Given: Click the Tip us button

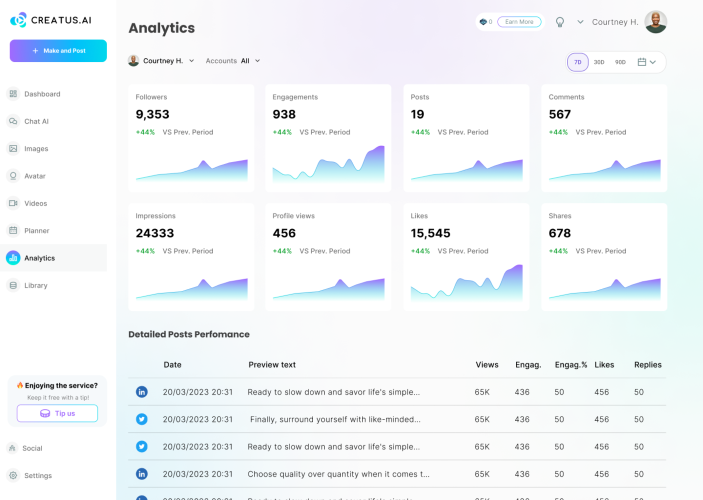Looking at the screenshot, I should (x=57, y=413).
